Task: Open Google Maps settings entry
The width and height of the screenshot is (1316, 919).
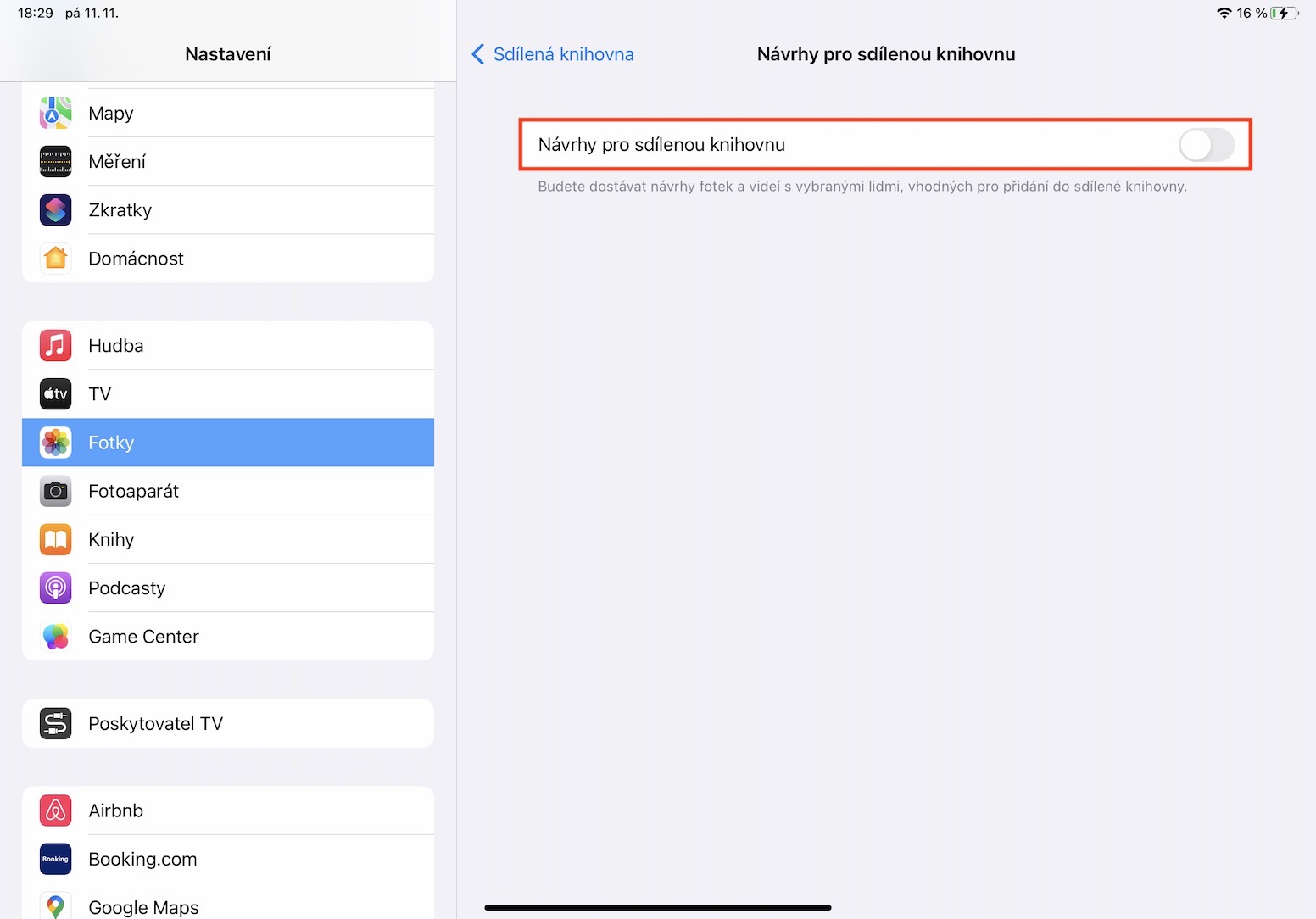Action: tap(227, 906)
